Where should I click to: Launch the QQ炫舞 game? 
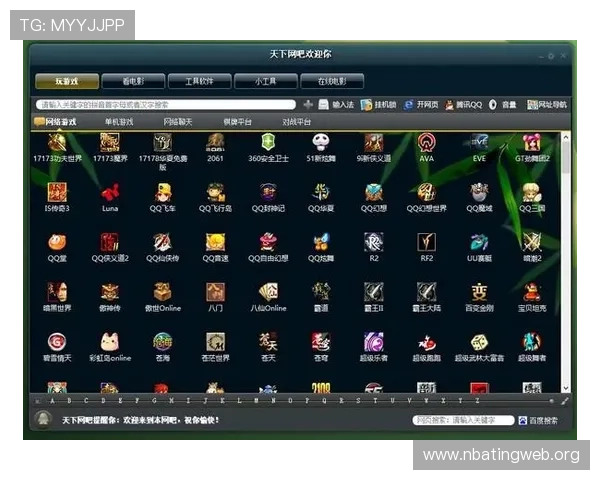coord(321,247)
